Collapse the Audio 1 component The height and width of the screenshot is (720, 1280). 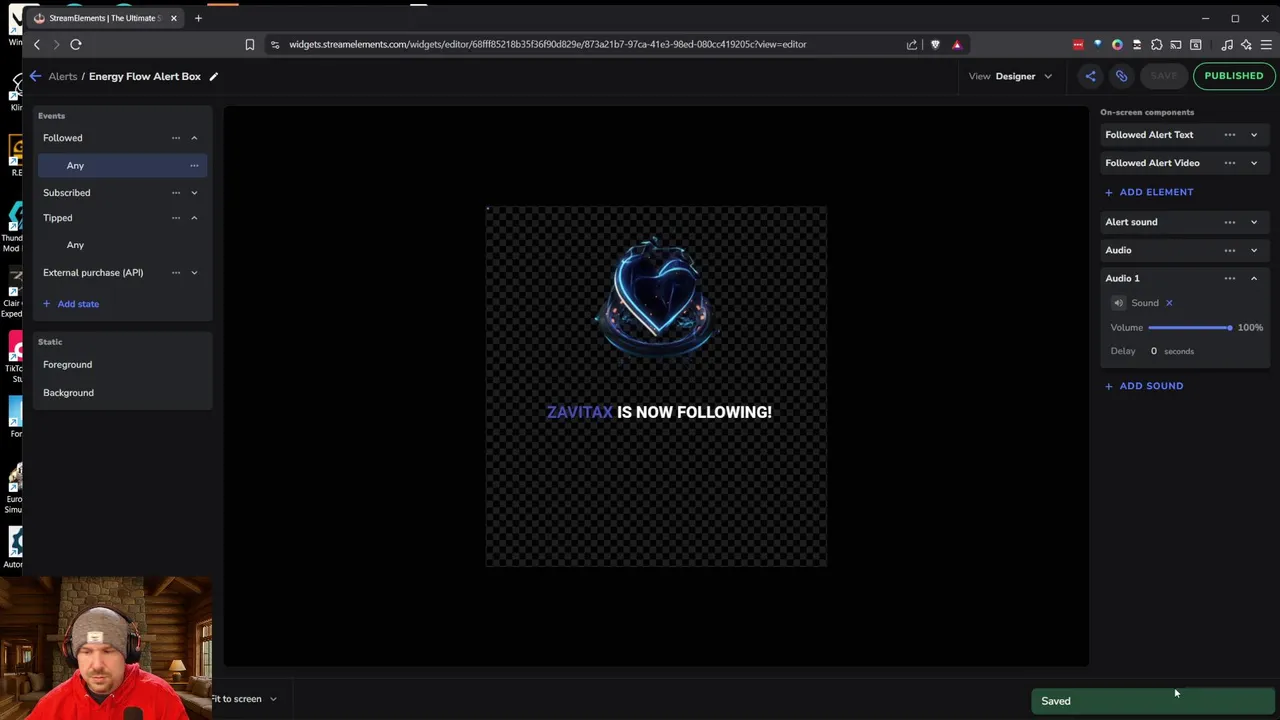(x=1254, y=278)
